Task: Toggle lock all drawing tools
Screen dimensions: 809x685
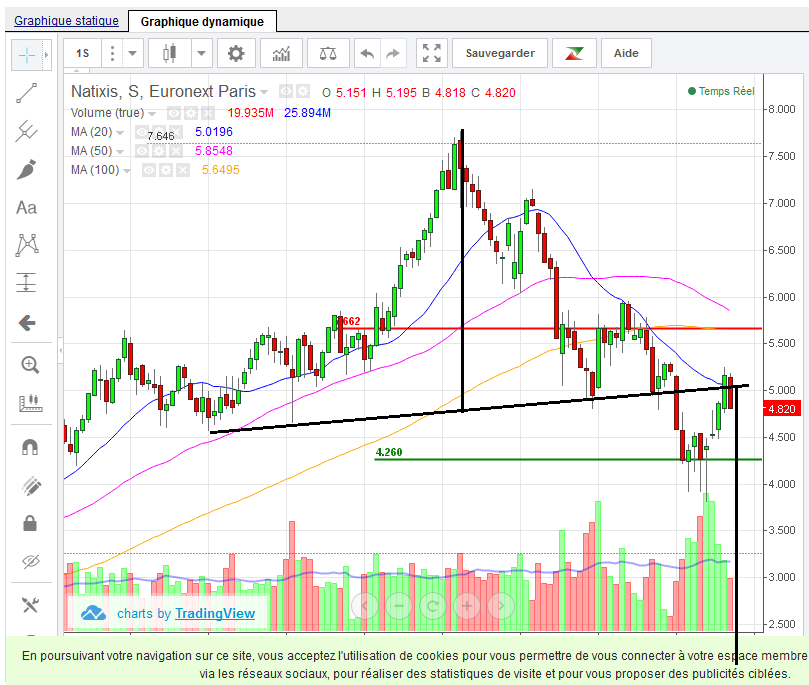Action: pyautogui.click(x=30, y=523)
